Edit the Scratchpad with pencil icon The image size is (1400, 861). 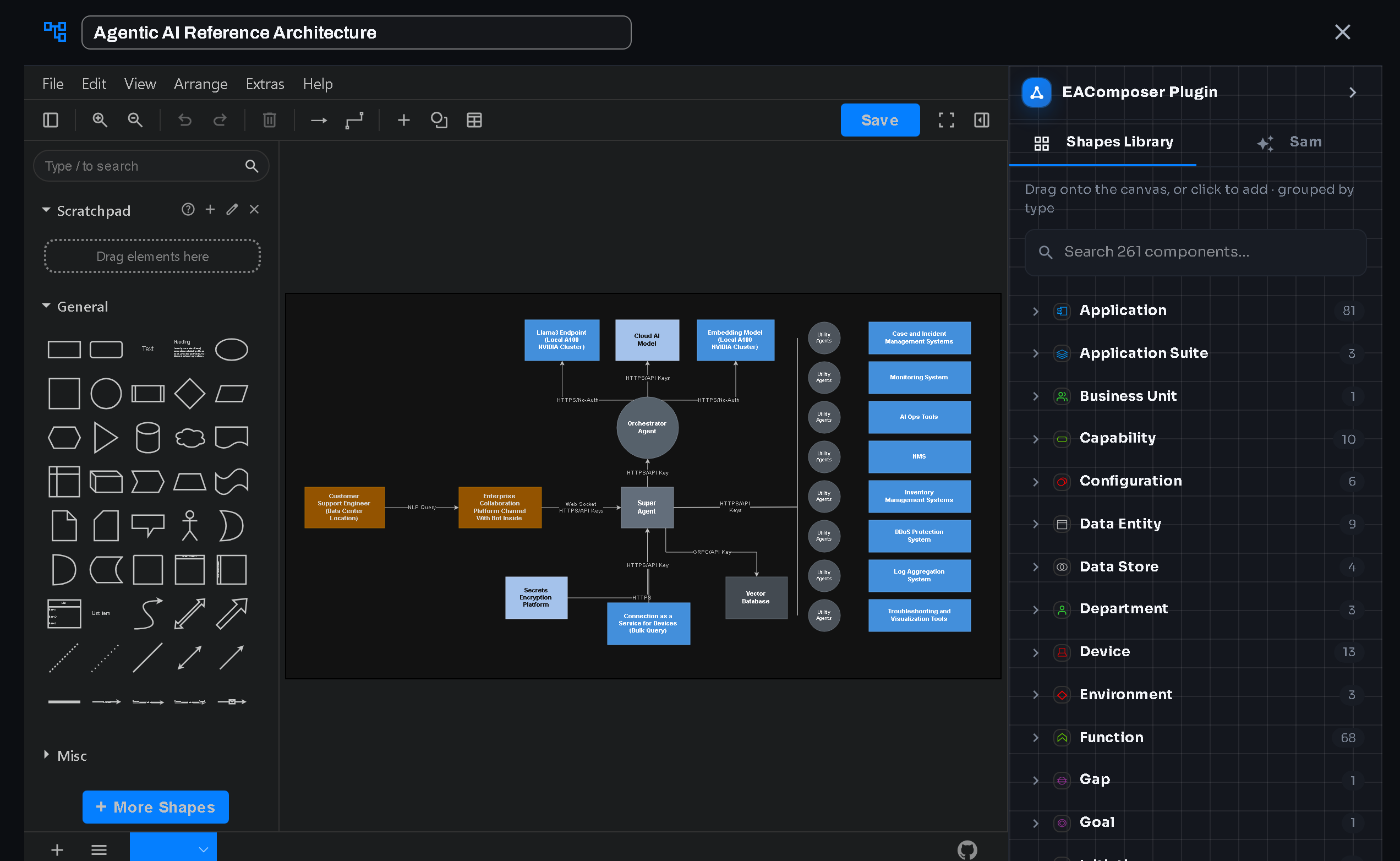232,210
